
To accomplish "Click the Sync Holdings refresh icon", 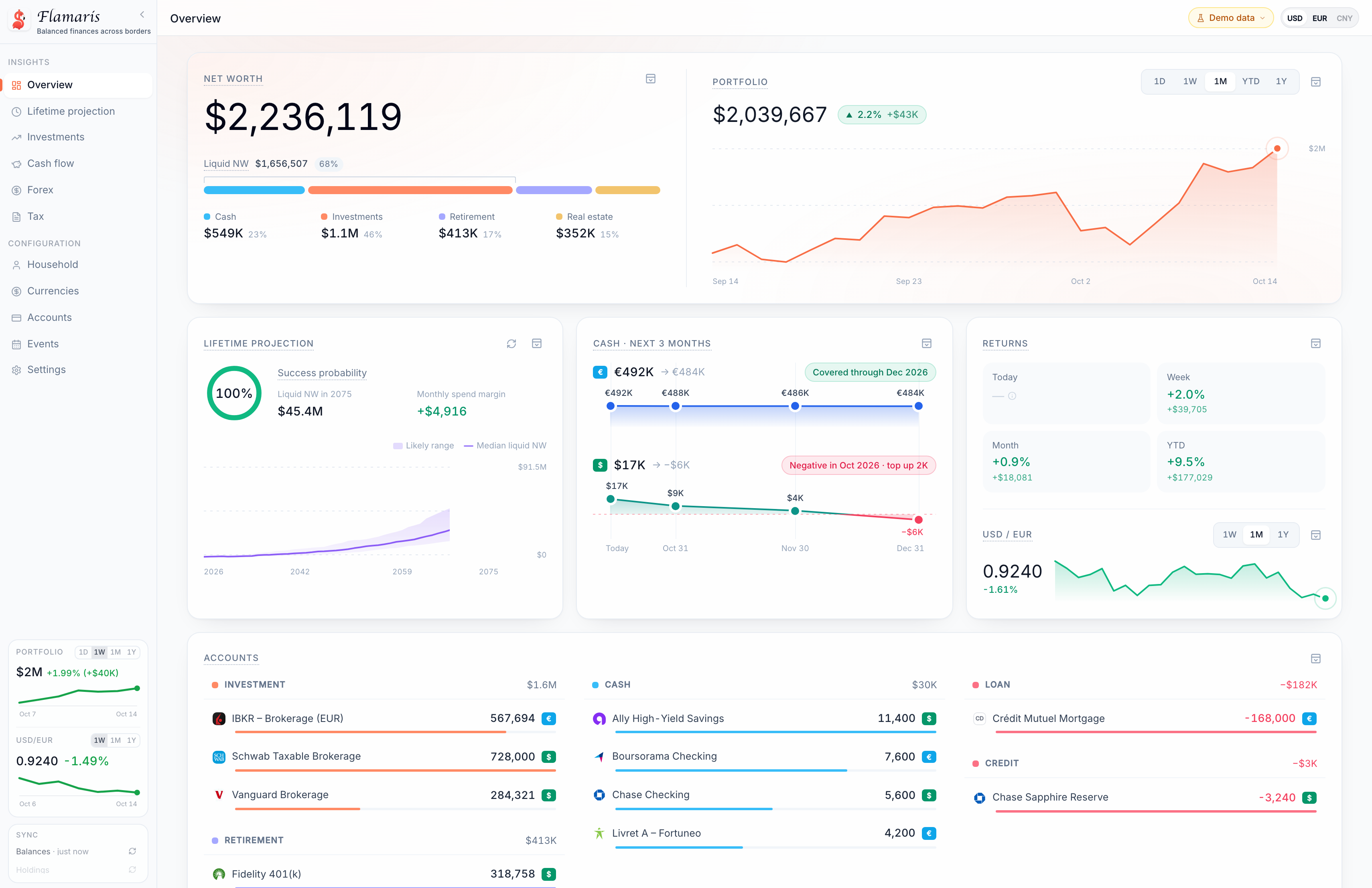I will pyautogui.click(x=132, y=870).
